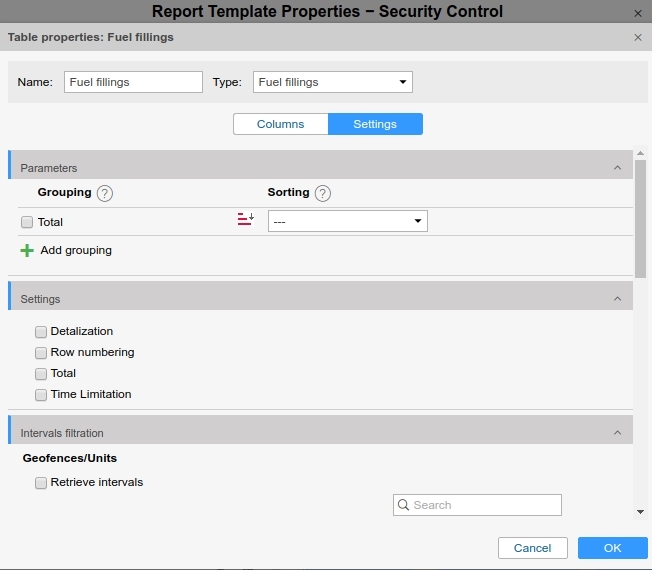Click the green plus Add grouping icon
Screen dimensions: 652x570
[x=27, y=250]
